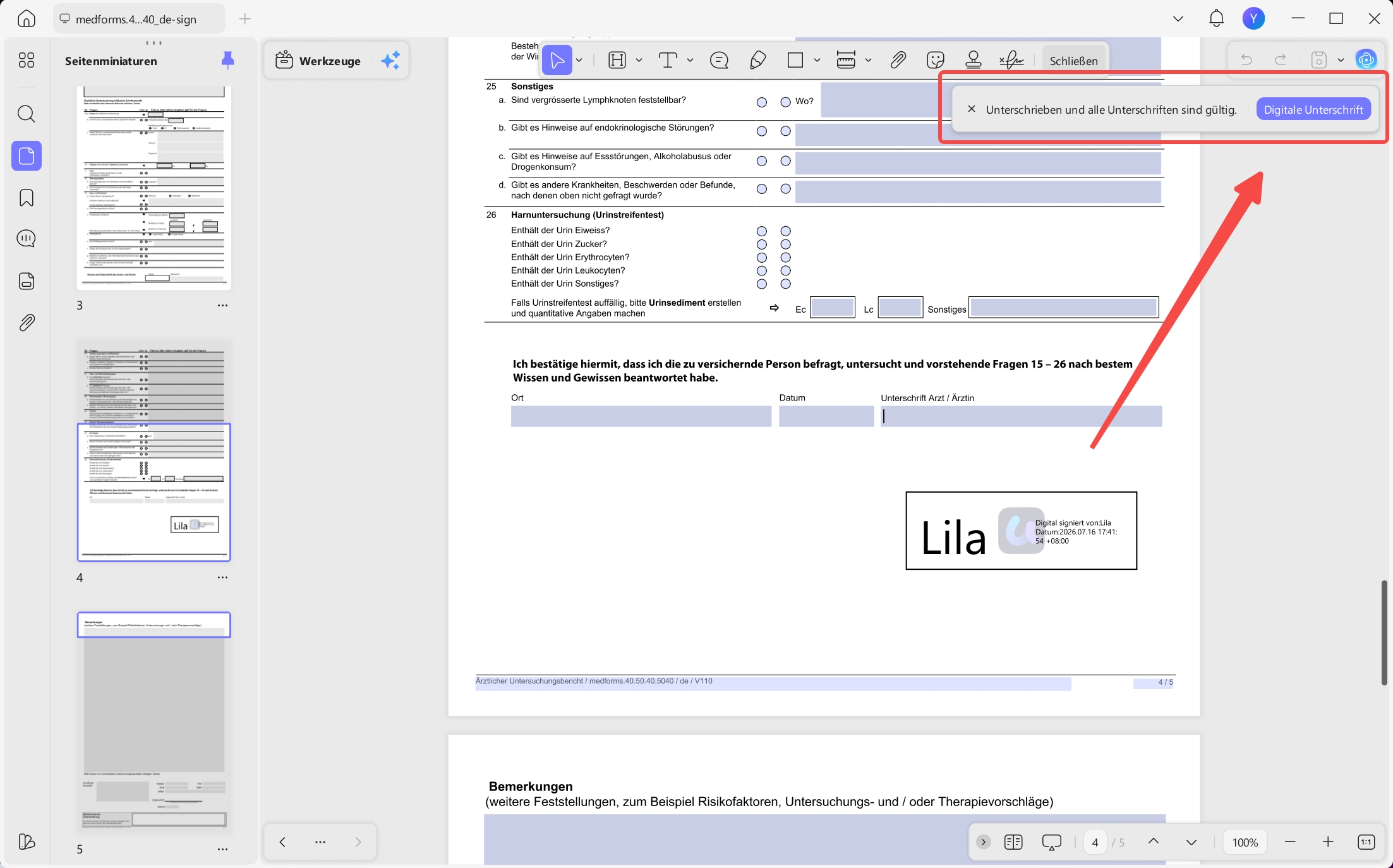This screenshot has width=1393, height=868.
Task: Add a comment note bubble
Action: [x=720, y=61]
